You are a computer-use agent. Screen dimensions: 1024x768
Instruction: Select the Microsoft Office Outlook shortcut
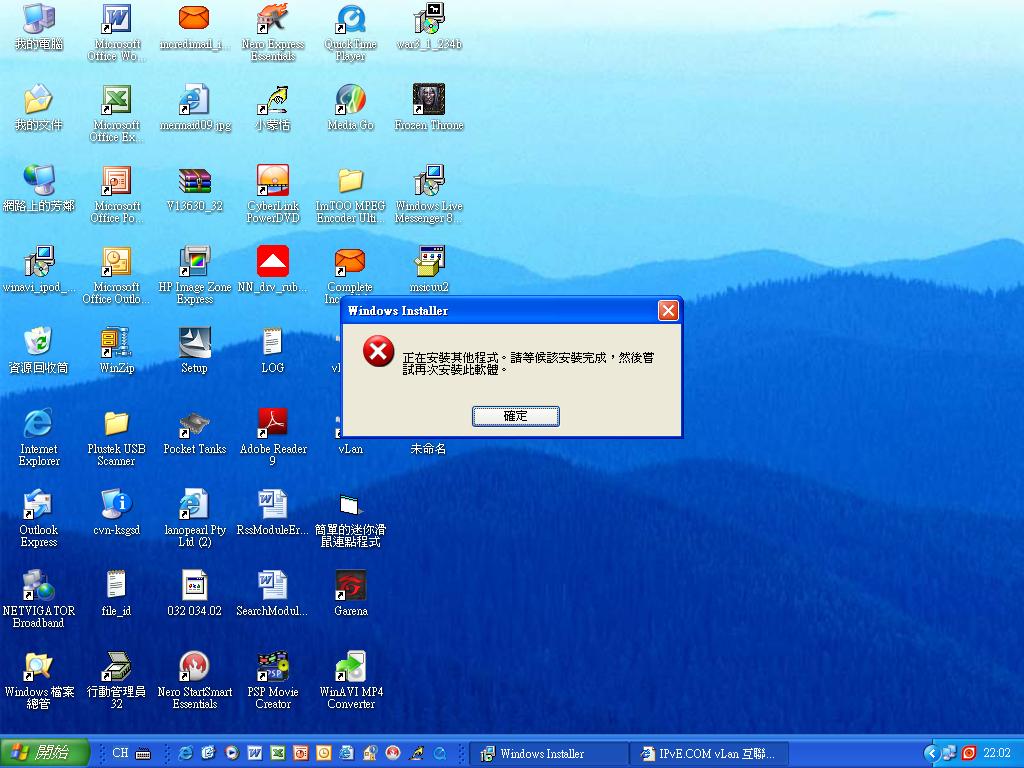click(x=116, y=276)
